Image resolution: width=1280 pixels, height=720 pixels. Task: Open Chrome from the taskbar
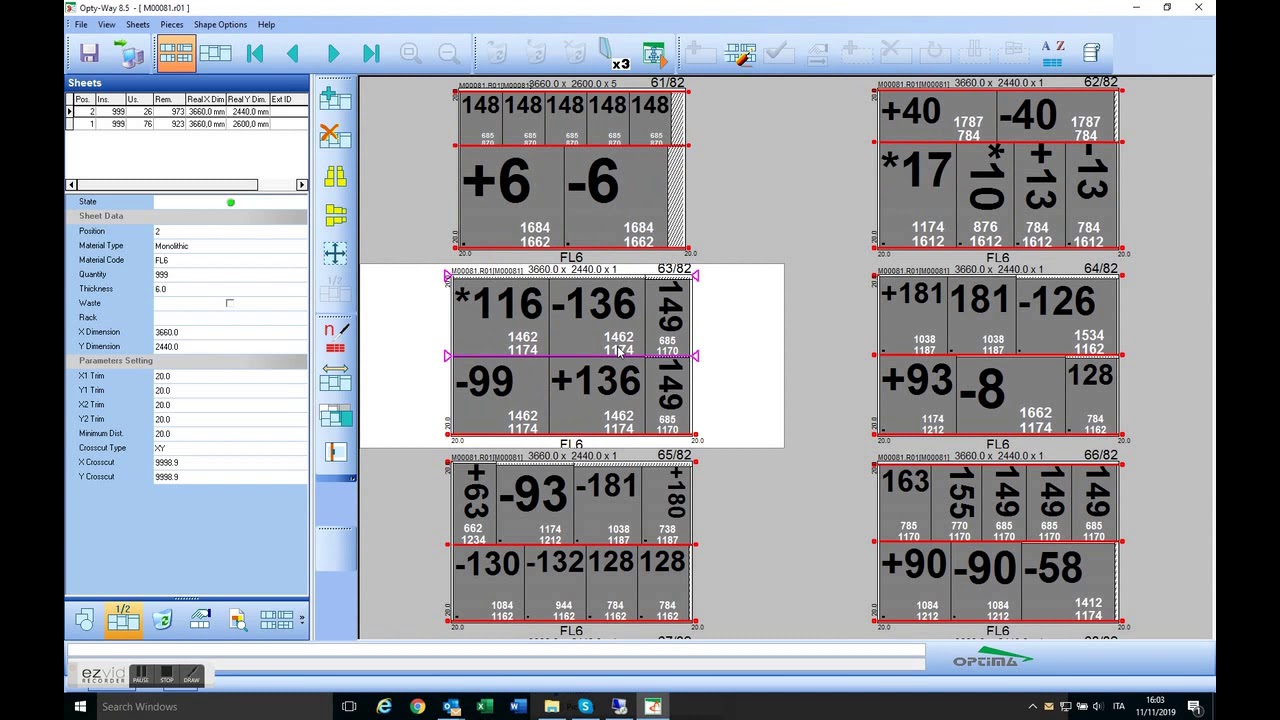pyautogui.click(x=417, y=707)
